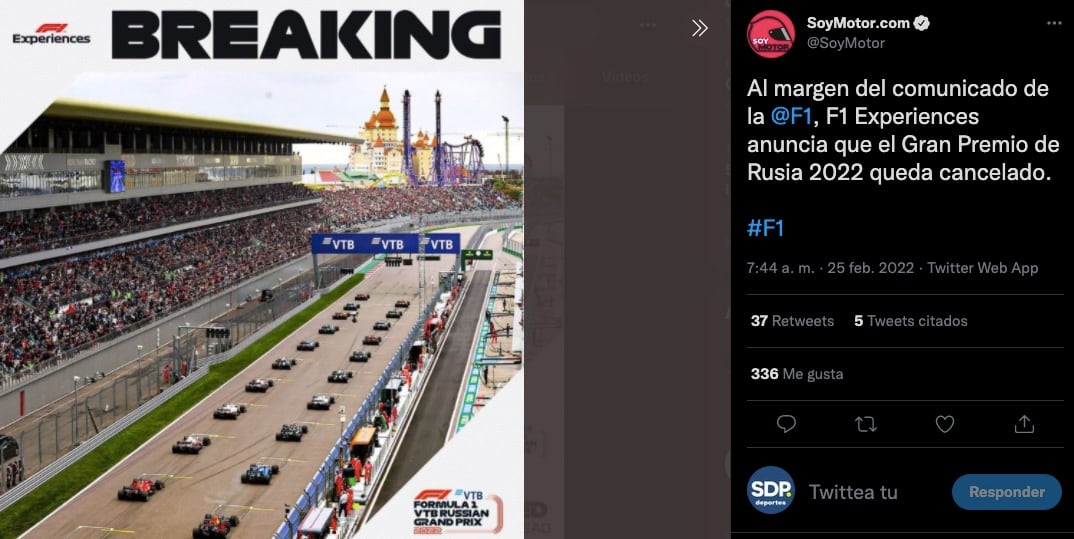Click the reply speech bubble icon
The height and width of the screenshot is (539, 1074).
[786, 424]
